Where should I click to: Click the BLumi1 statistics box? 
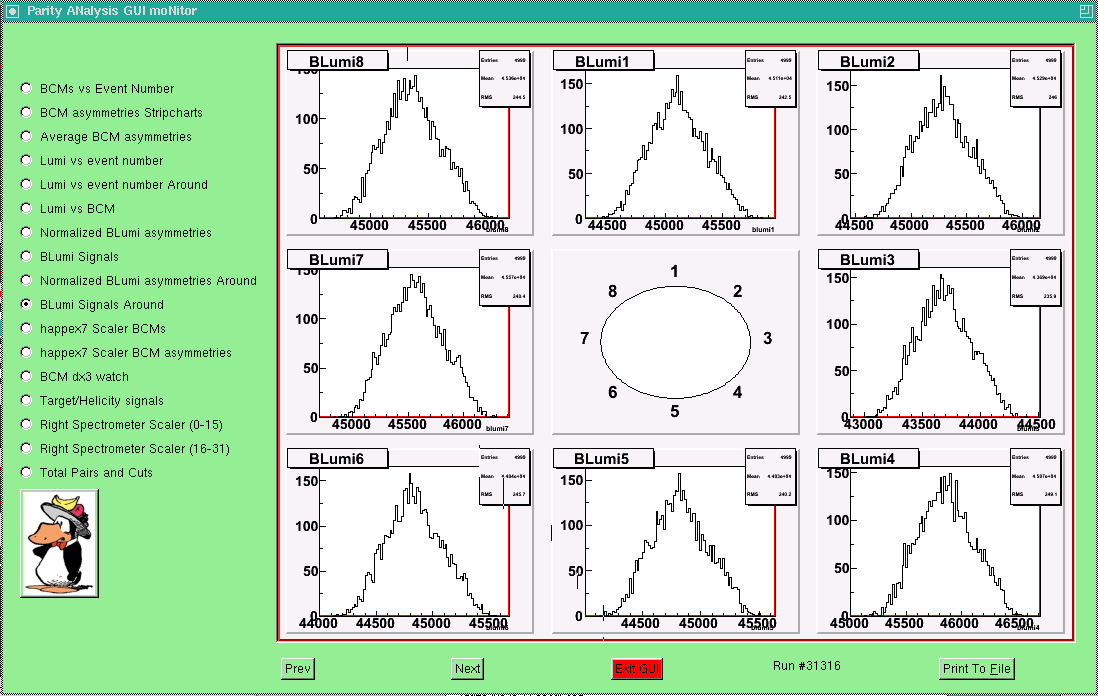(x=770, y=78)
